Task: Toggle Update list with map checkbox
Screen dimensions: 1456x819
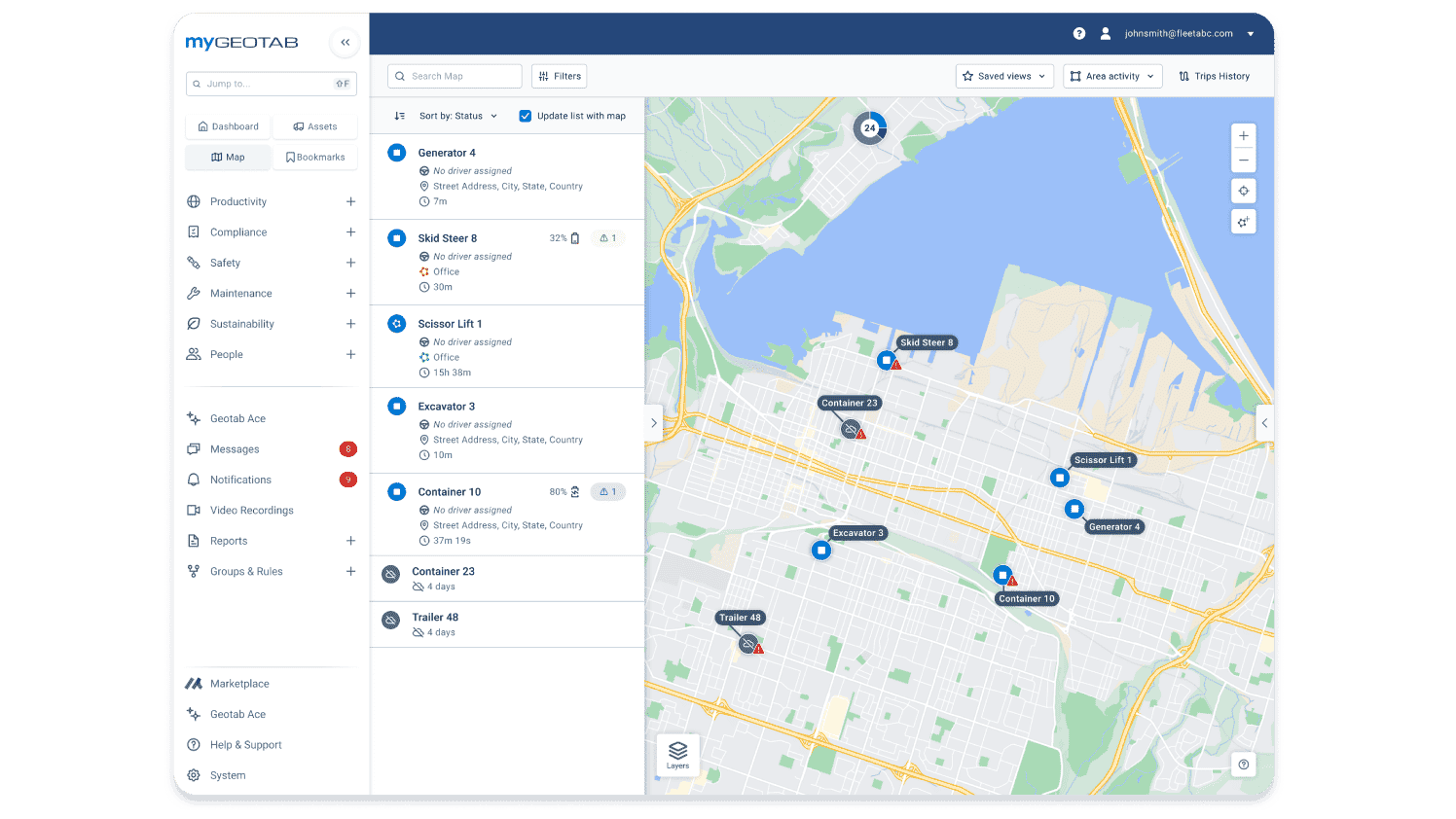Action: [526, 116]
